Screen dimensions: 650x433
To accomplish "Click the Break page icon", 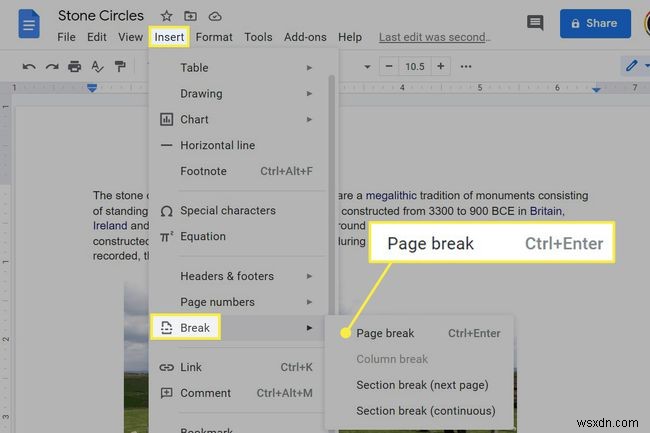I will 167,328.
